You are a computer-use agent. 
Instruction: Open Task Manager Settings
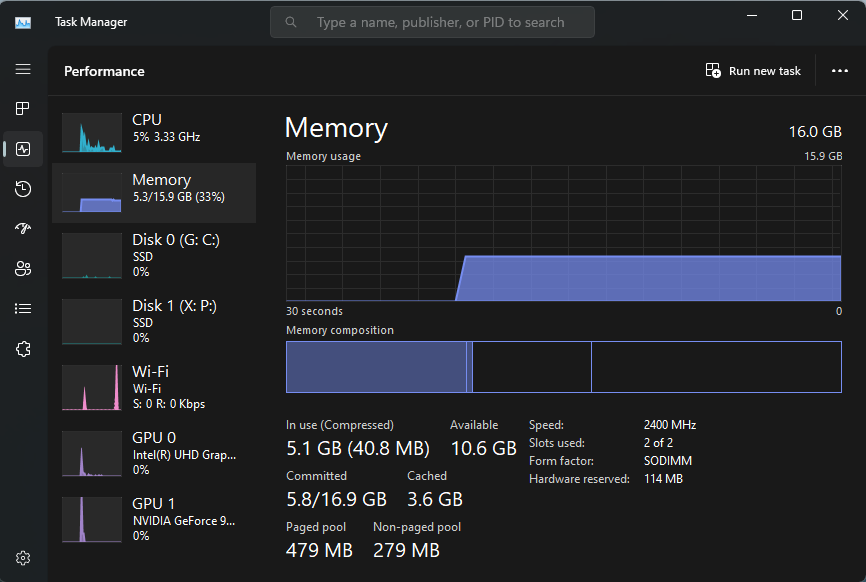23,557
